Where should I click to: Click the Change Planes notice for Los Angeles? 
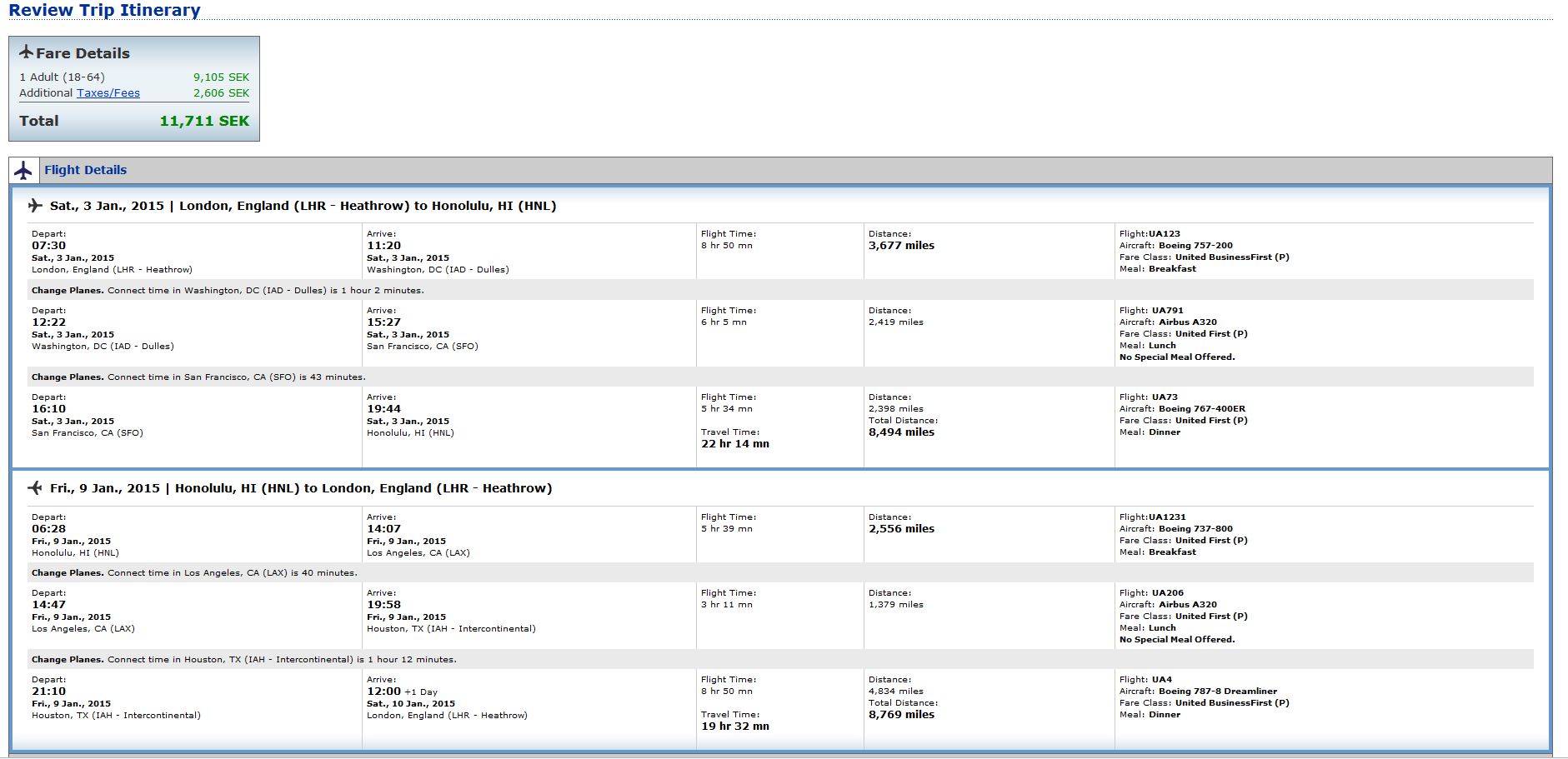(194, 573)
